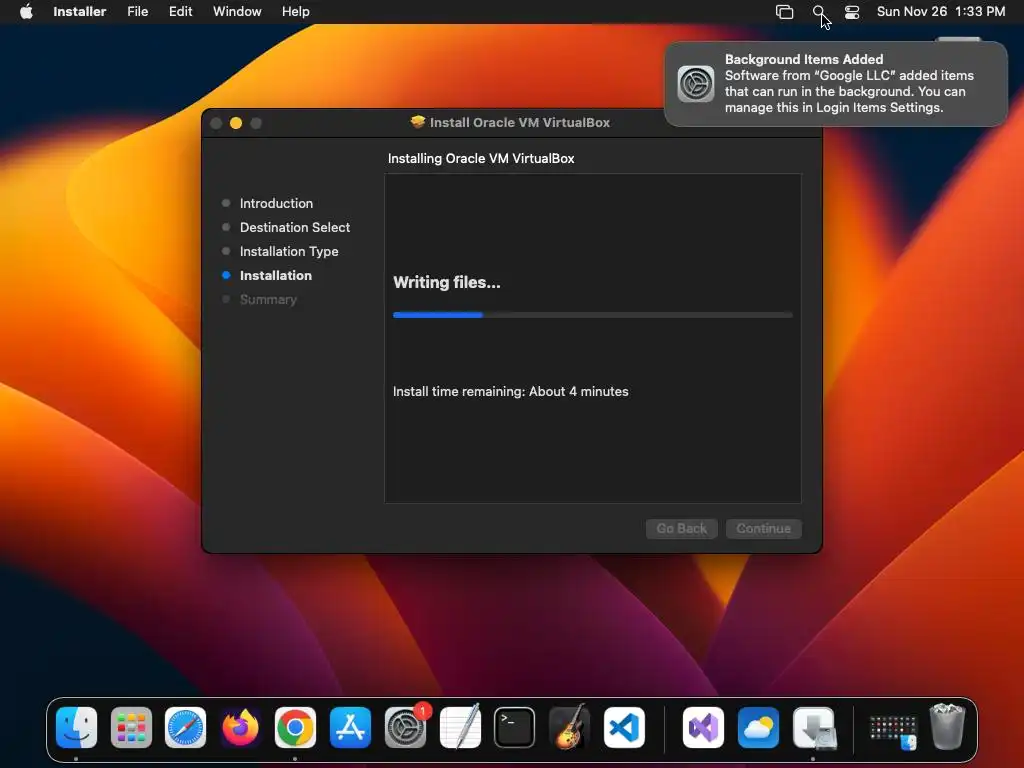Image resolution: width=1024 pixels, height=768 pixels.
Task: Open System Settings from the Dock
Action: pos(405,727)
